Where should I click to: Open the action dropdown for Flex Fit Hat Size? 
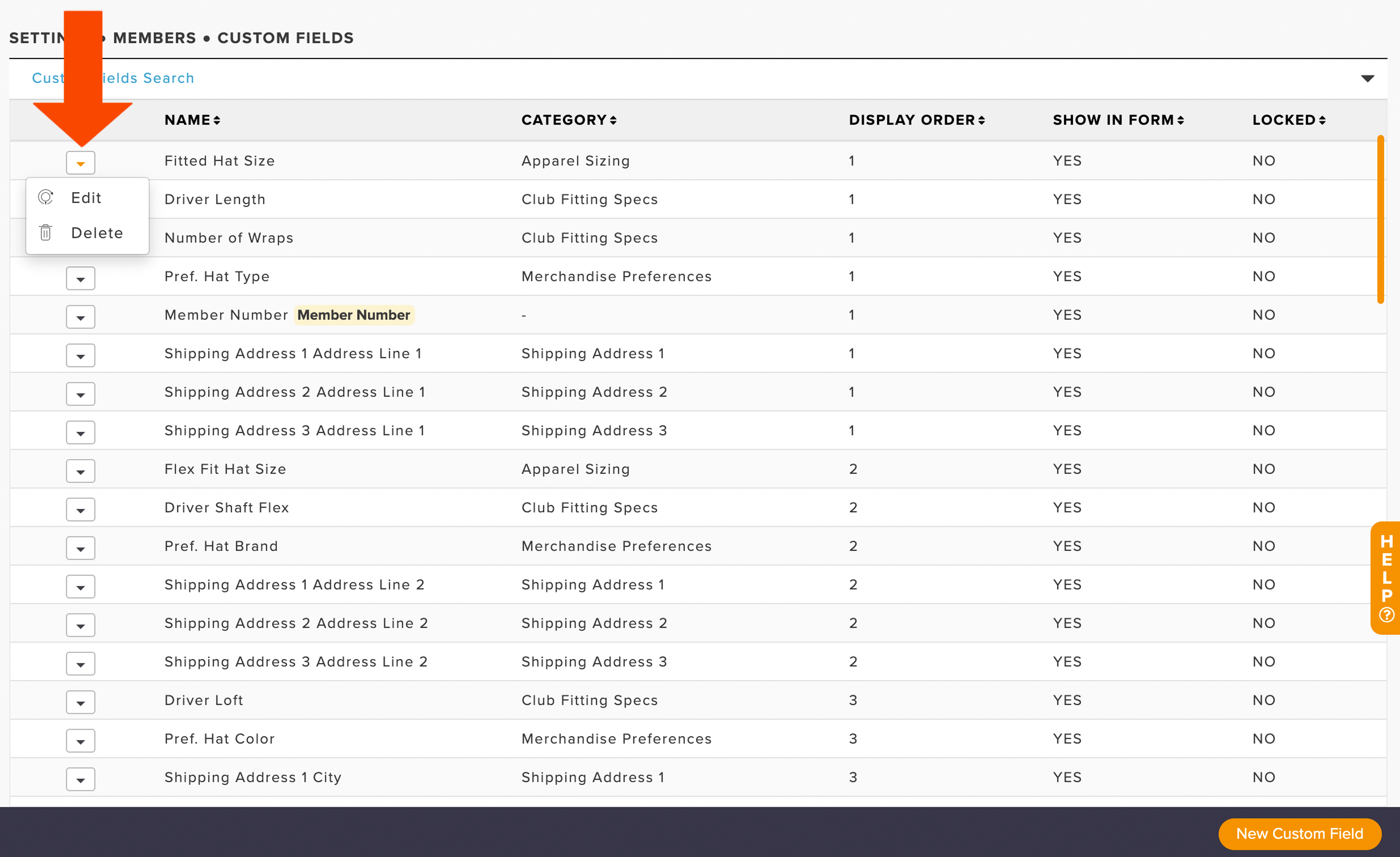(x=81, y=471)
